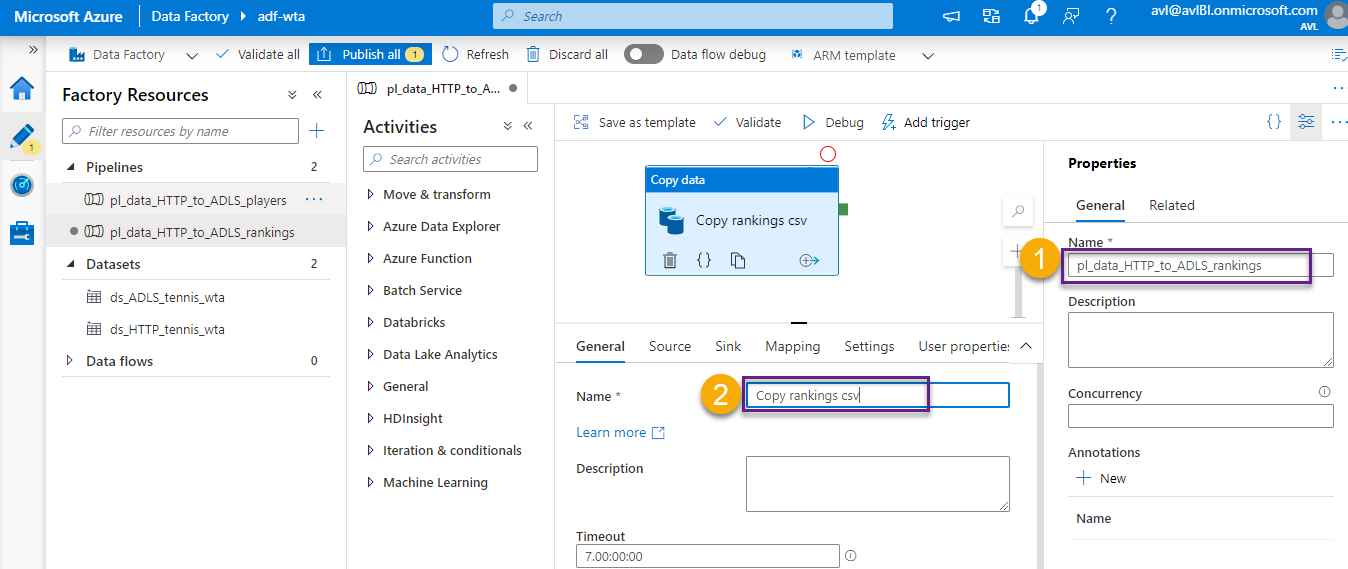
Task: Switch to the Sink tab
Action: [728, 346]
